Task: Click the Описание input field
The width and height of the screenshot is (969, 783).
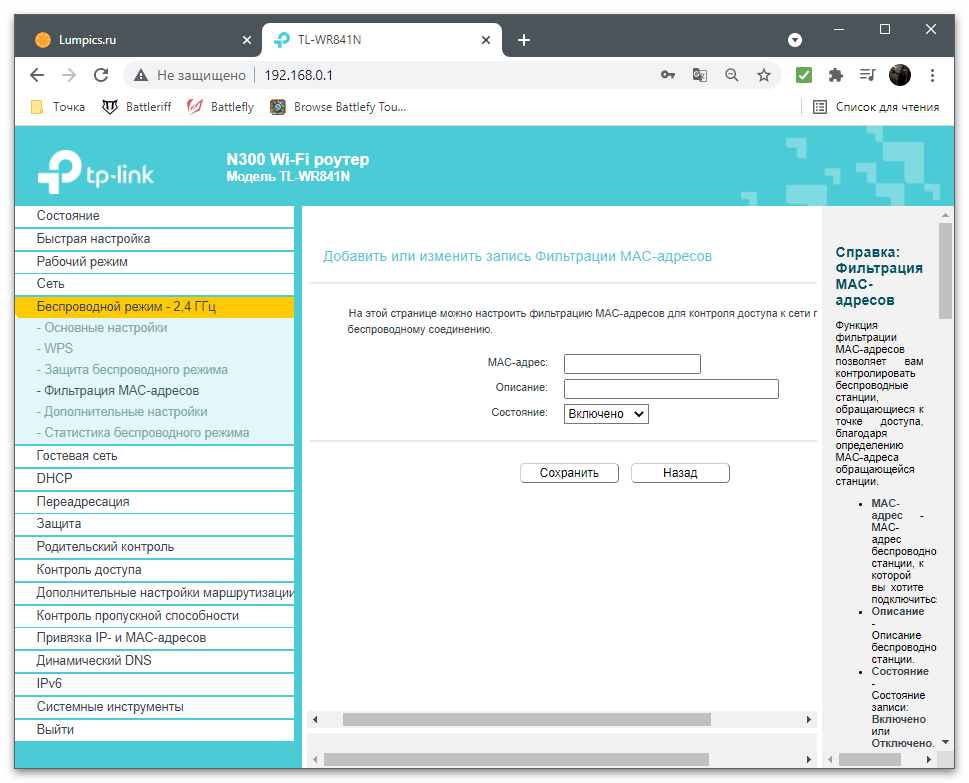Action: (671, 389)
